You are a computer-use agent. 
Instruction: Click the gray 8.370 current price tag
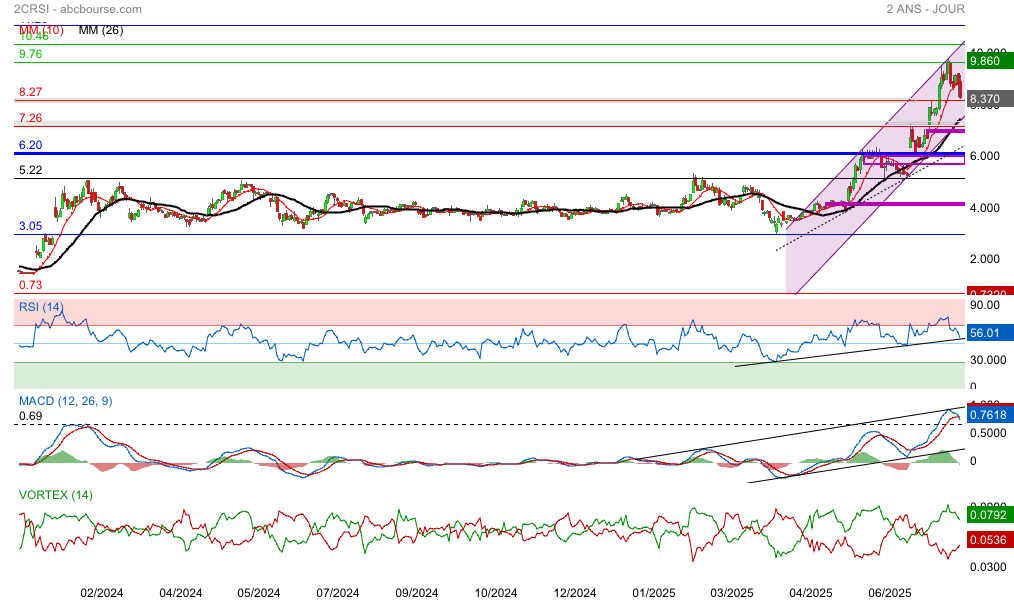pos(990,99)
